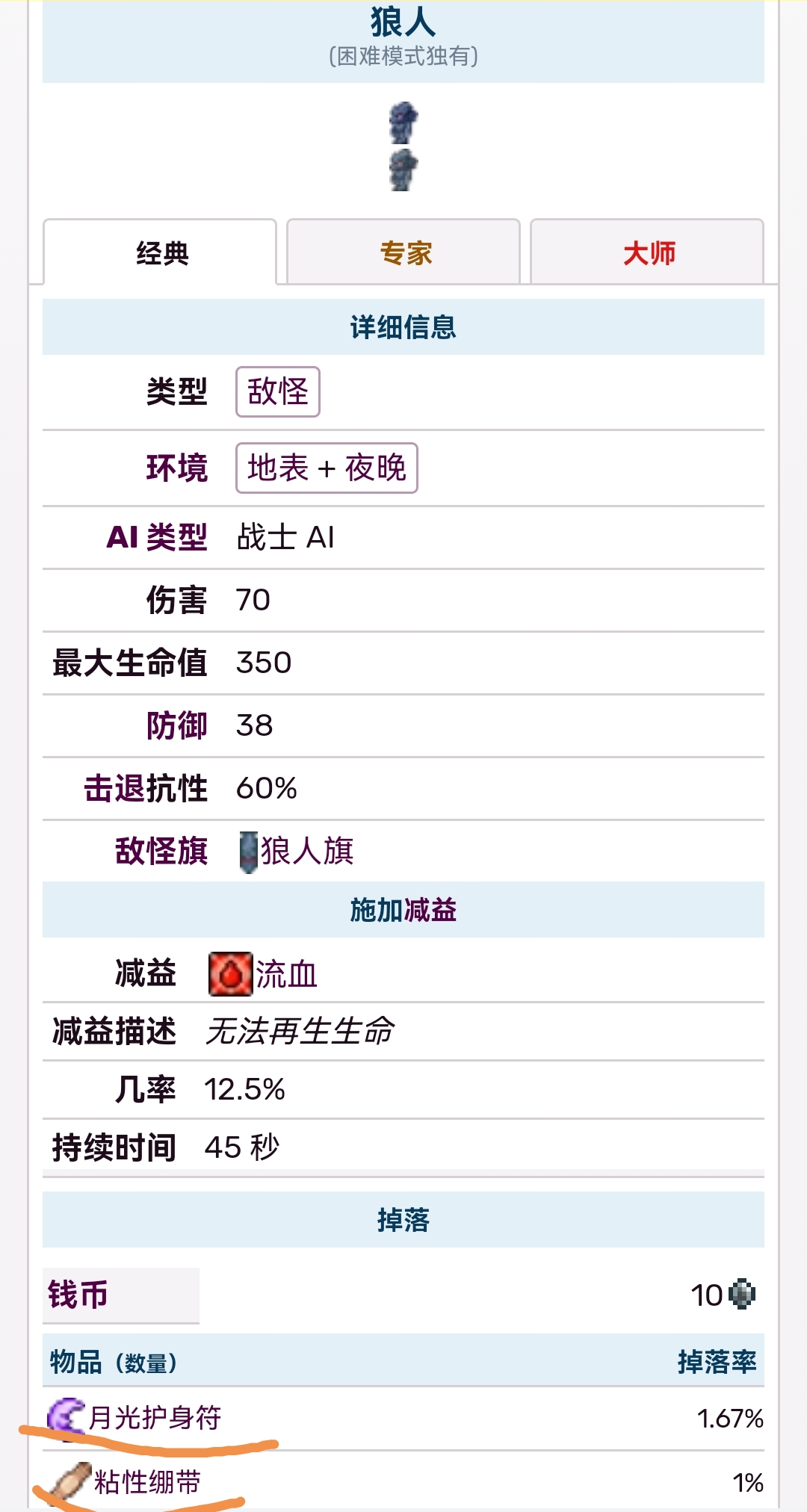Open the 狼人旗 banner link
Screen dimensions: 807x1512
pyautogui.click(x=307, y=852)
